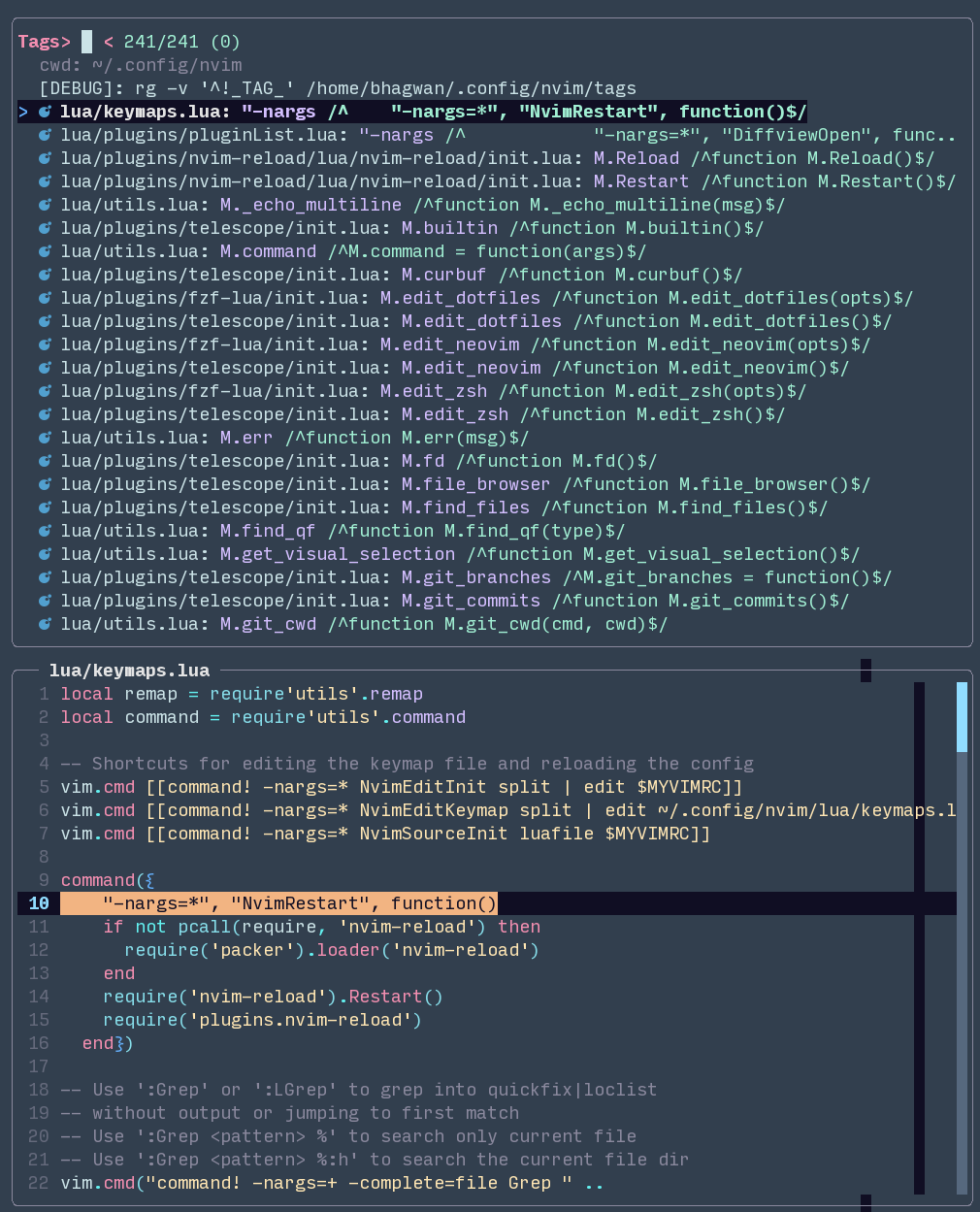The image size is (980, 1212).
Task: Click the tag icon beside the M.git_cwd entry
Action: tap(45, 624)
